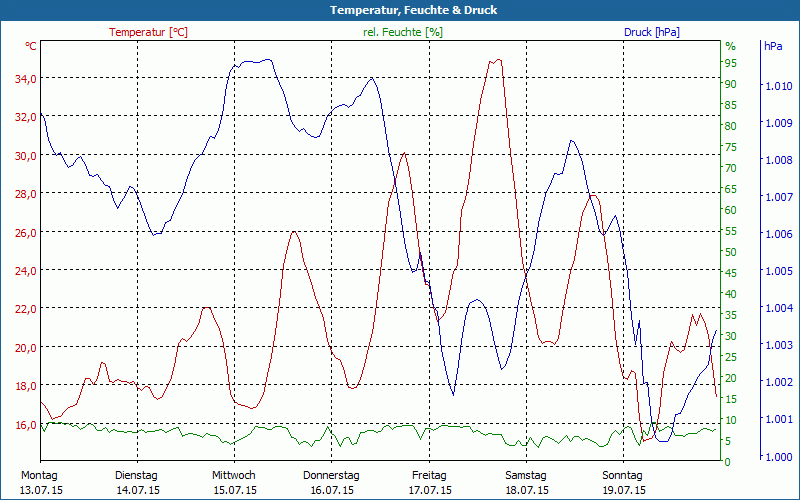Select the blue "Druck [hPa]" legend label
Image resolution: width=800 pixels, height=500 pixels.
(x=651, y=32)
